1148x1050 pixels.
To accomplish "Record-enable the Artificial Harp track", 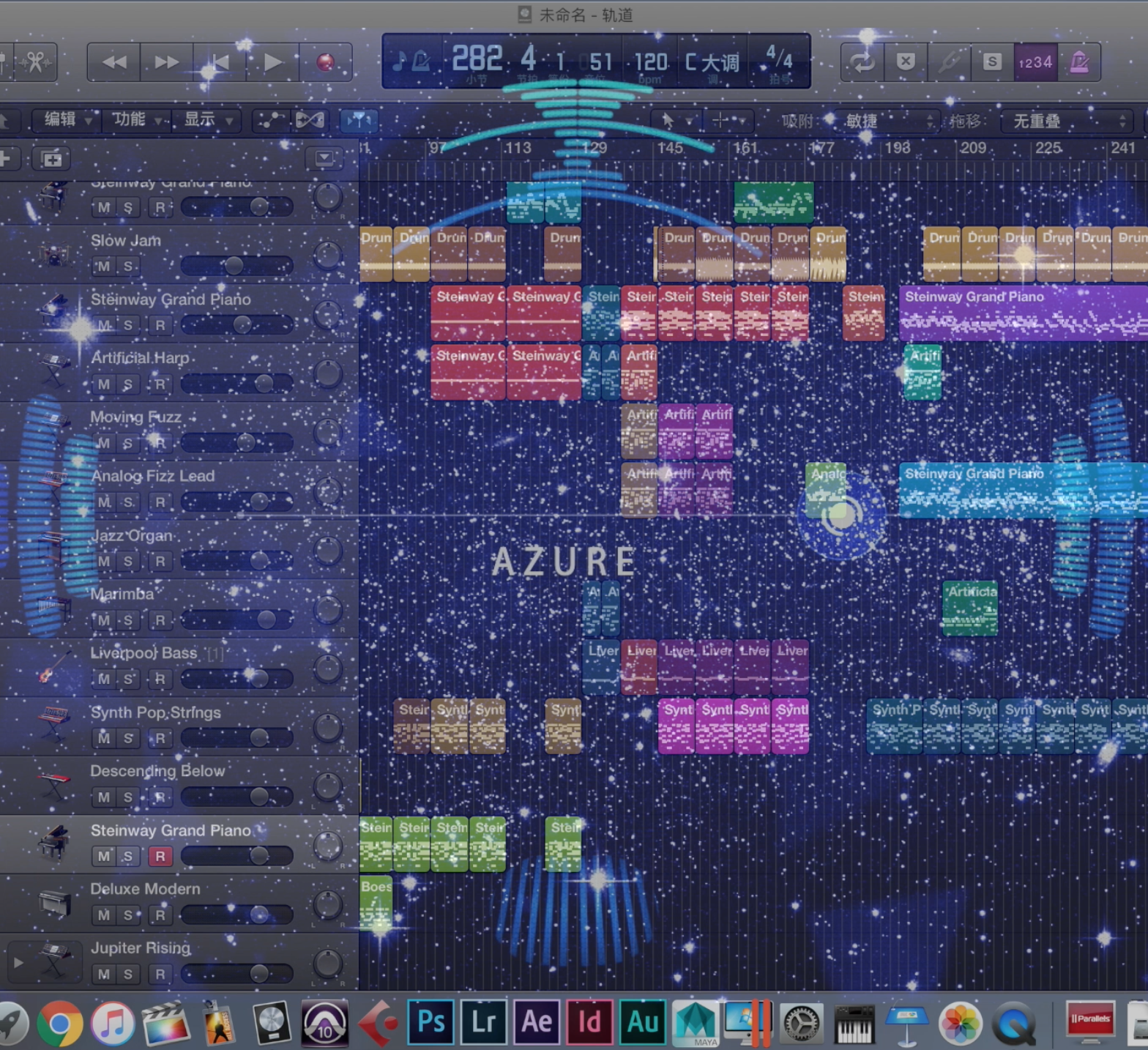I will [160, 384].
